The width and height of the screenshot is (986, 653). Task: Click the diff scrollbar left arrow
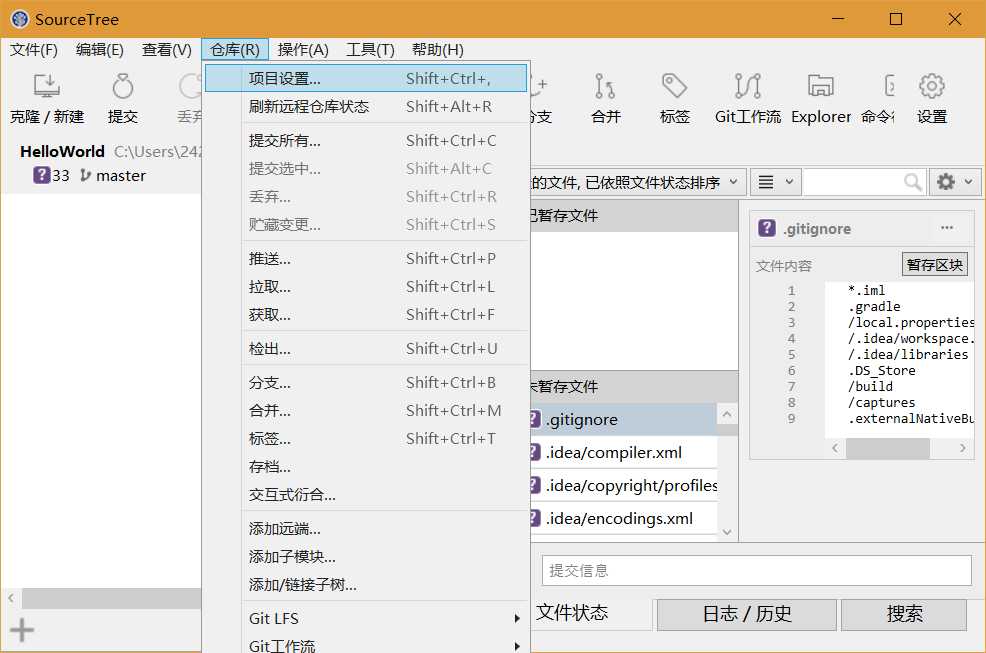coord(835,448)
